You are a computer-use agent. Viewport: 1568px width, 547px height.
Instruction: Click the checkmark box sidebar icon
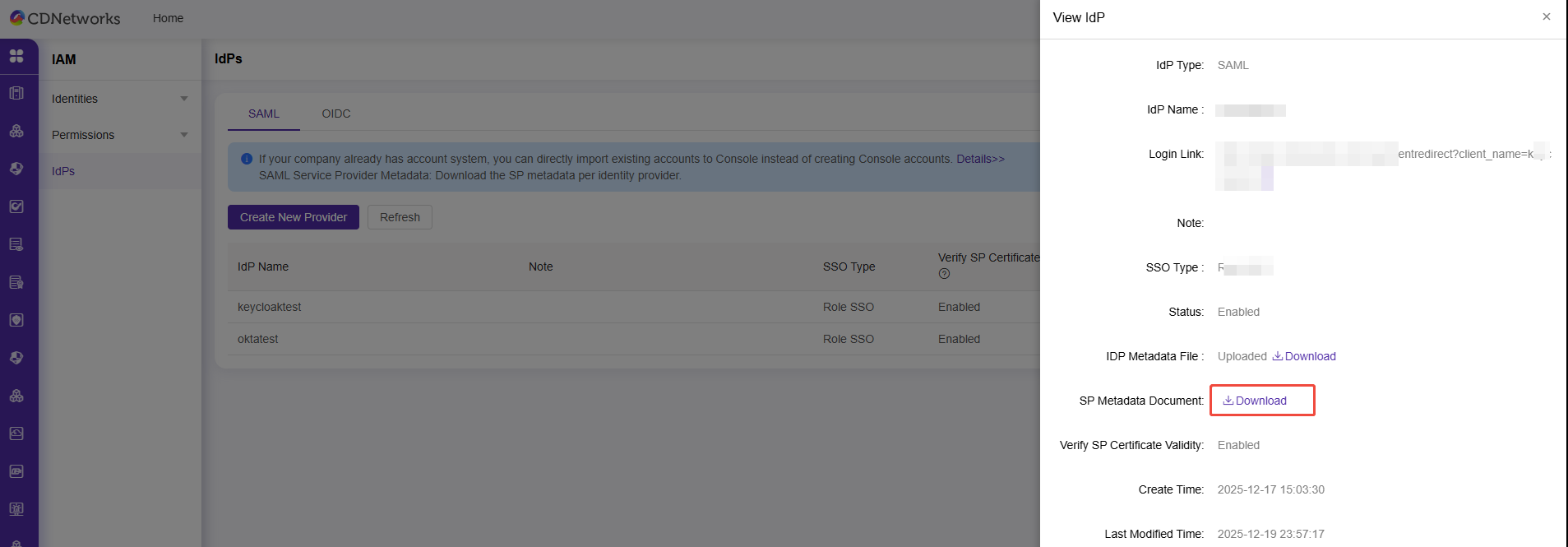click(16, 206)
